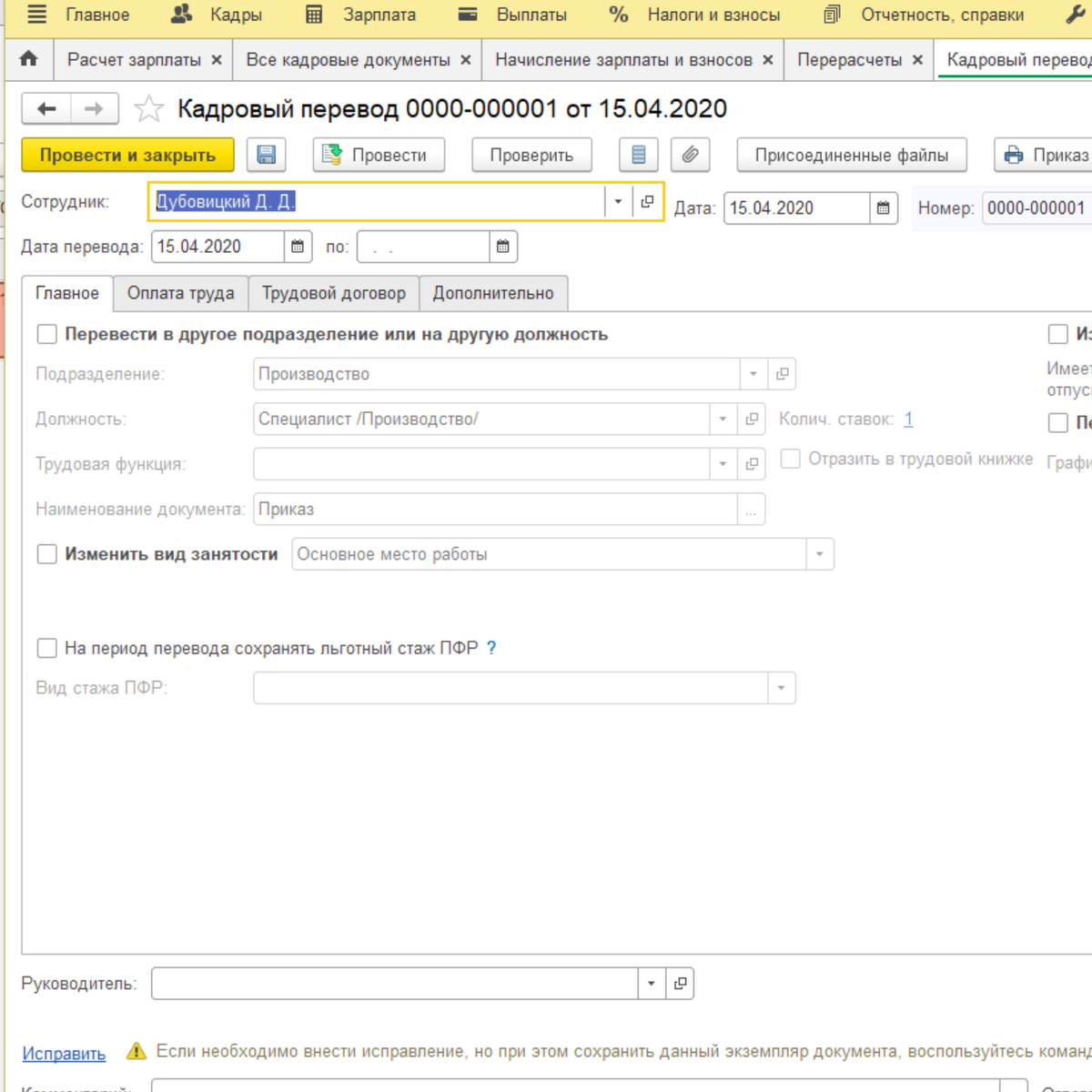Click the Руководитель input field
The height and width of the screenshot is (1092, 1092).
coord(395,984)
